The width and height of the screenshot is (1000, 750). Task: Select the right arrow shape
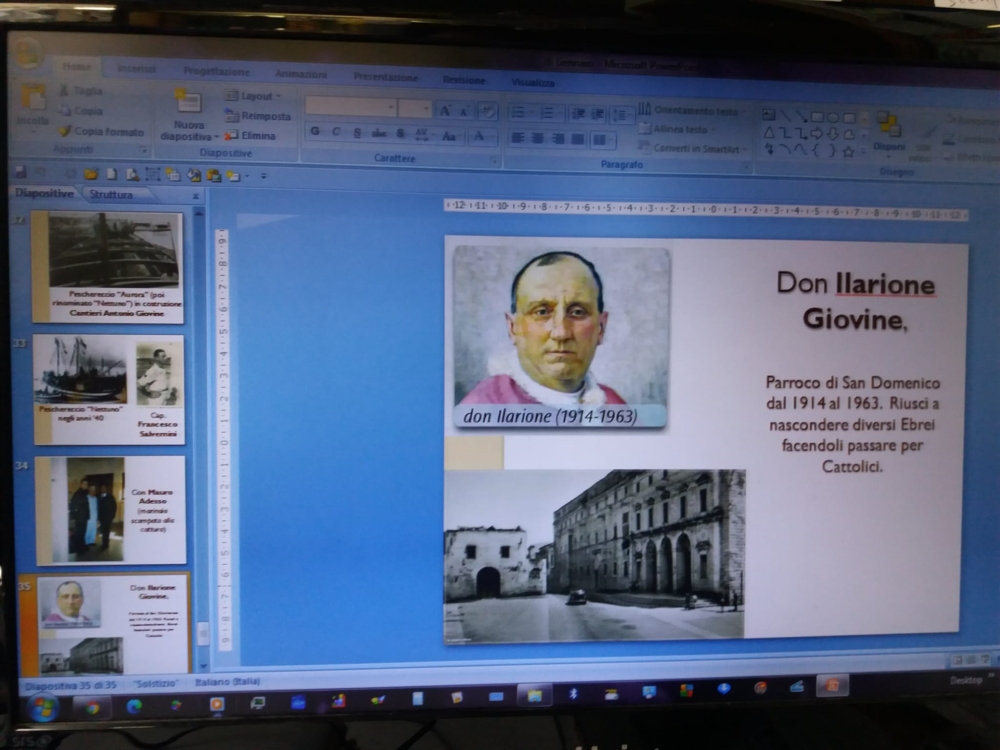[x=817, y=134]
